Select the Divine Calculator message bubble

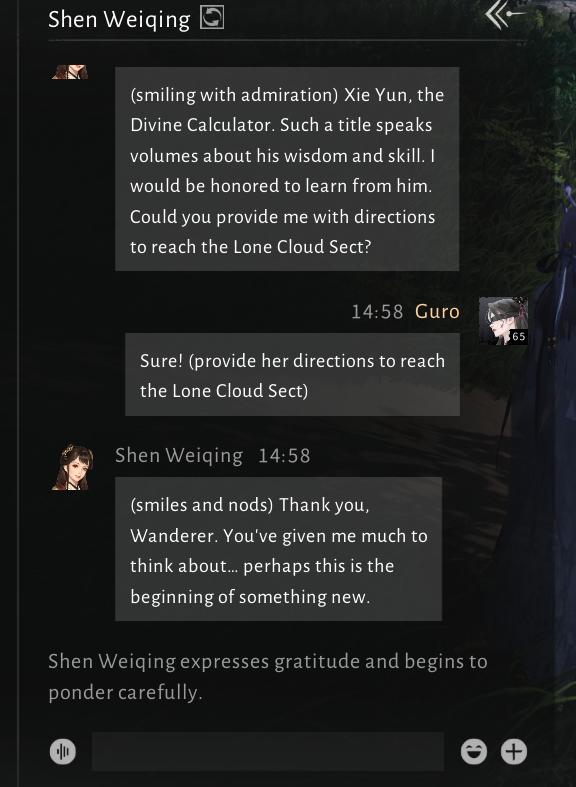pos(287,169)
